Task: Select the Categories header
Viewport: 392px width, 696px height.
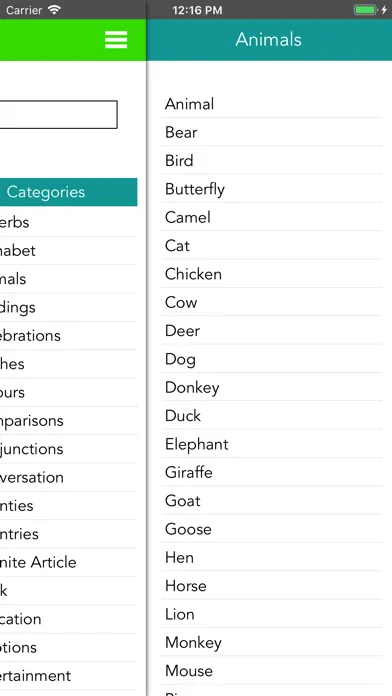Action: click(x=68, y=192)
